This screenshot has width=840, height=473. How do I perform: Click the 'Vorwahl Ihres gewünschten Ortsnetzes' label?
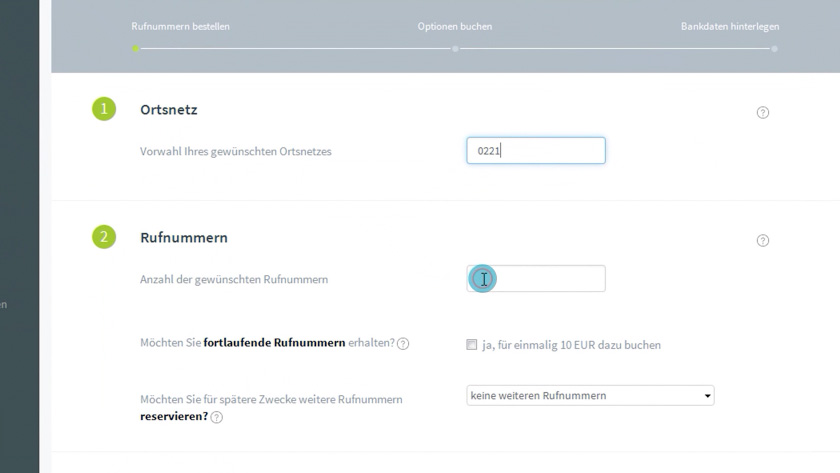pos(235,152)
